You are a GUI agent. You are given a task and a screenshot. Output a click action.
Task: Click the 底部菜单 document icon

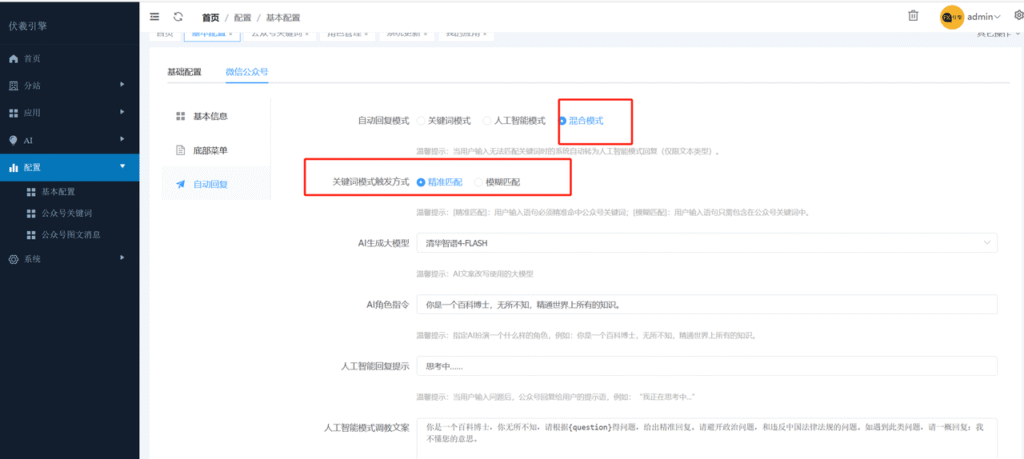[181, 150]
